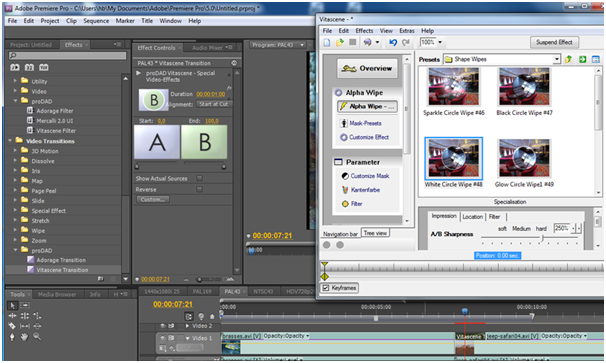Toggle Video 2 track eye visibility

163,326
